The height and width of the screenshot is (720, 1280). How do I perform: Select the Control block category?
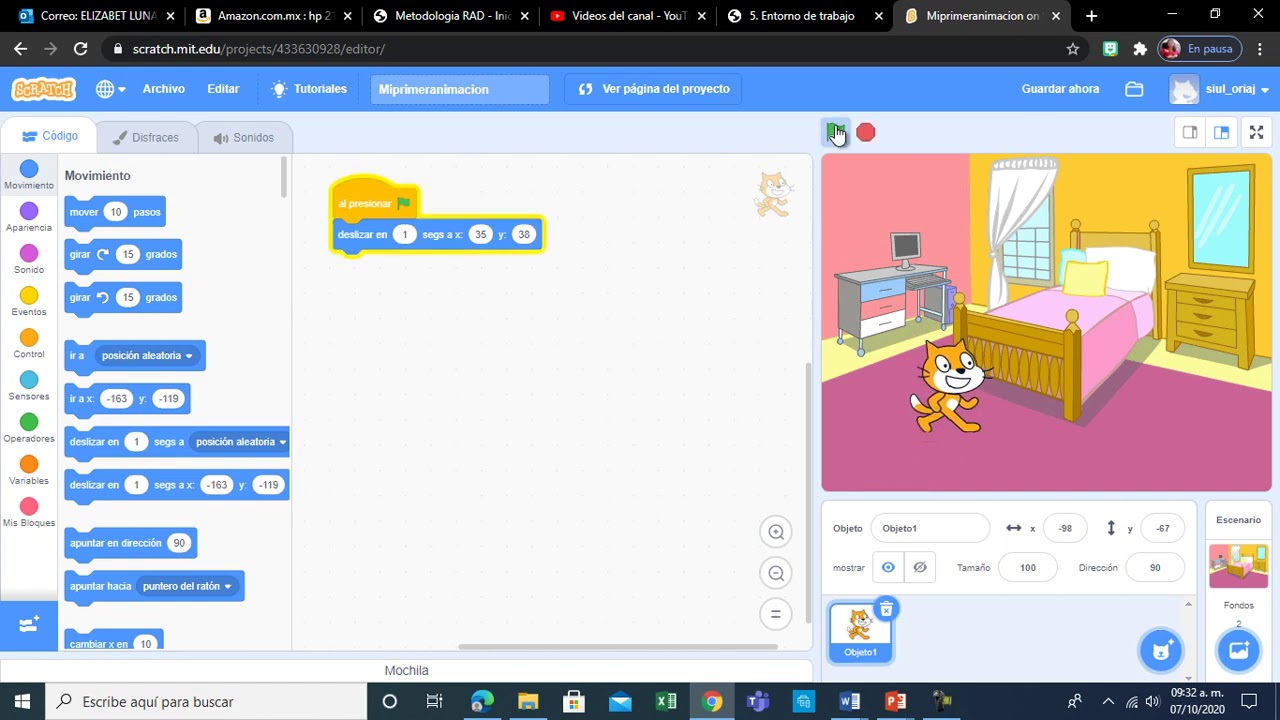29,344
